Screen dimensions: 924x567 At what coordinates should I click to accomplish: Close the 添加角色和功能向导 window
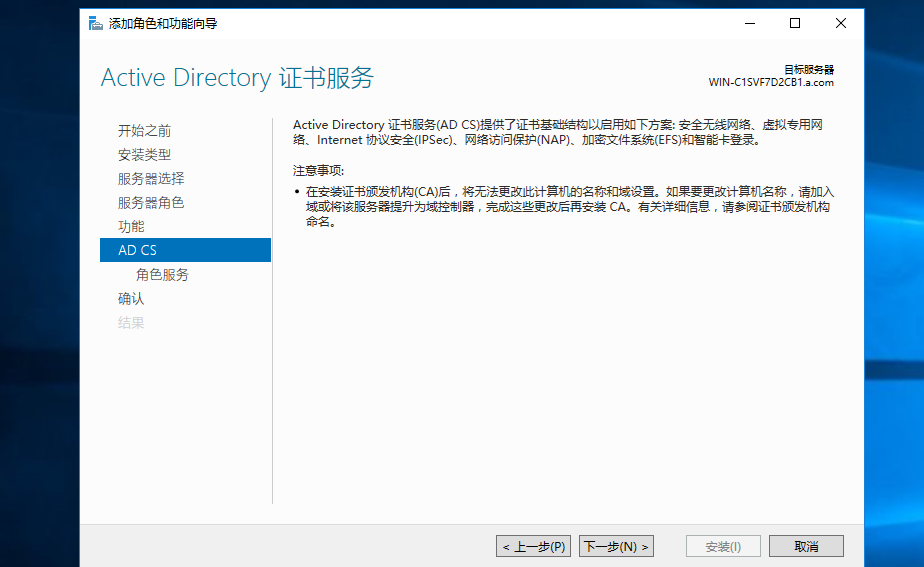pyautogui.click(x=841, y=24)
